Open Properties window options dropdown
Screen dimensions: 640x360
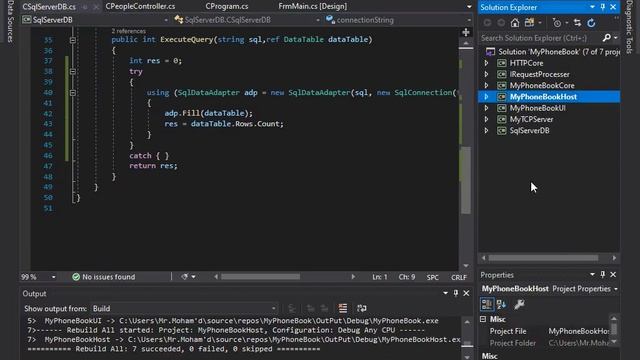592,275
